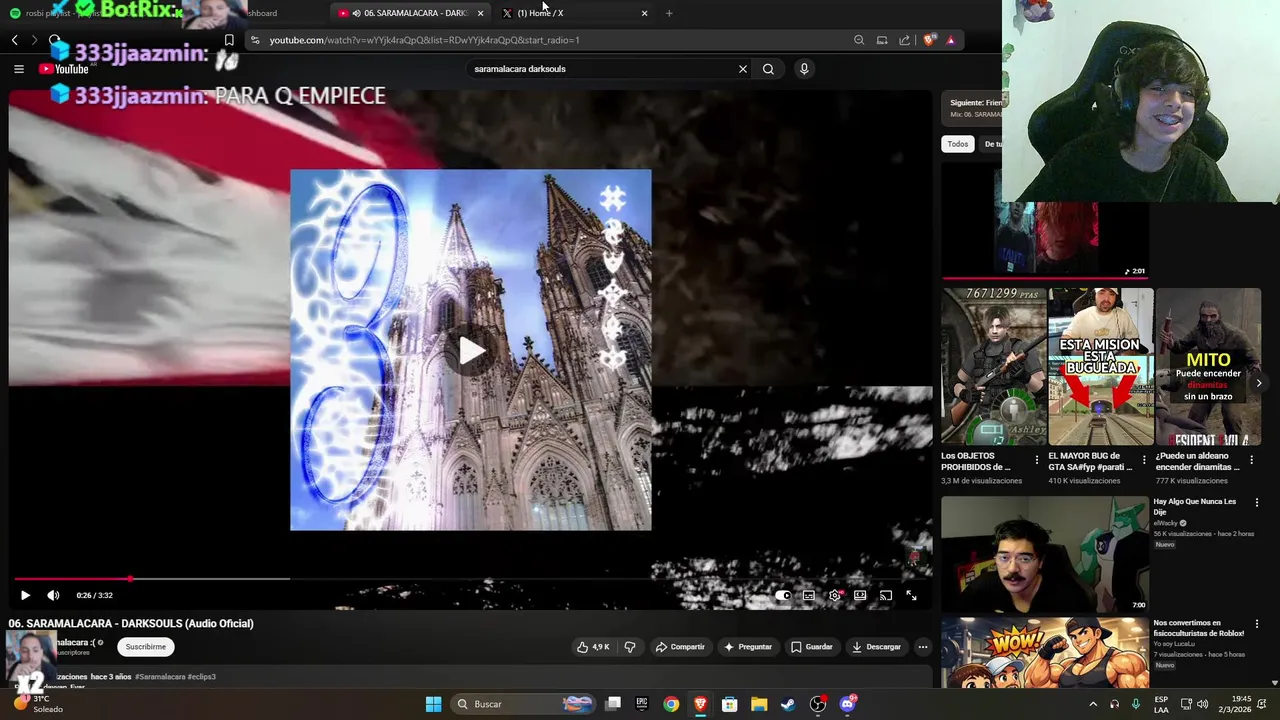This screenshot has width=1280, height=720.
Task: Open the more actions ellipsis below the video
Action: [923, 647]
